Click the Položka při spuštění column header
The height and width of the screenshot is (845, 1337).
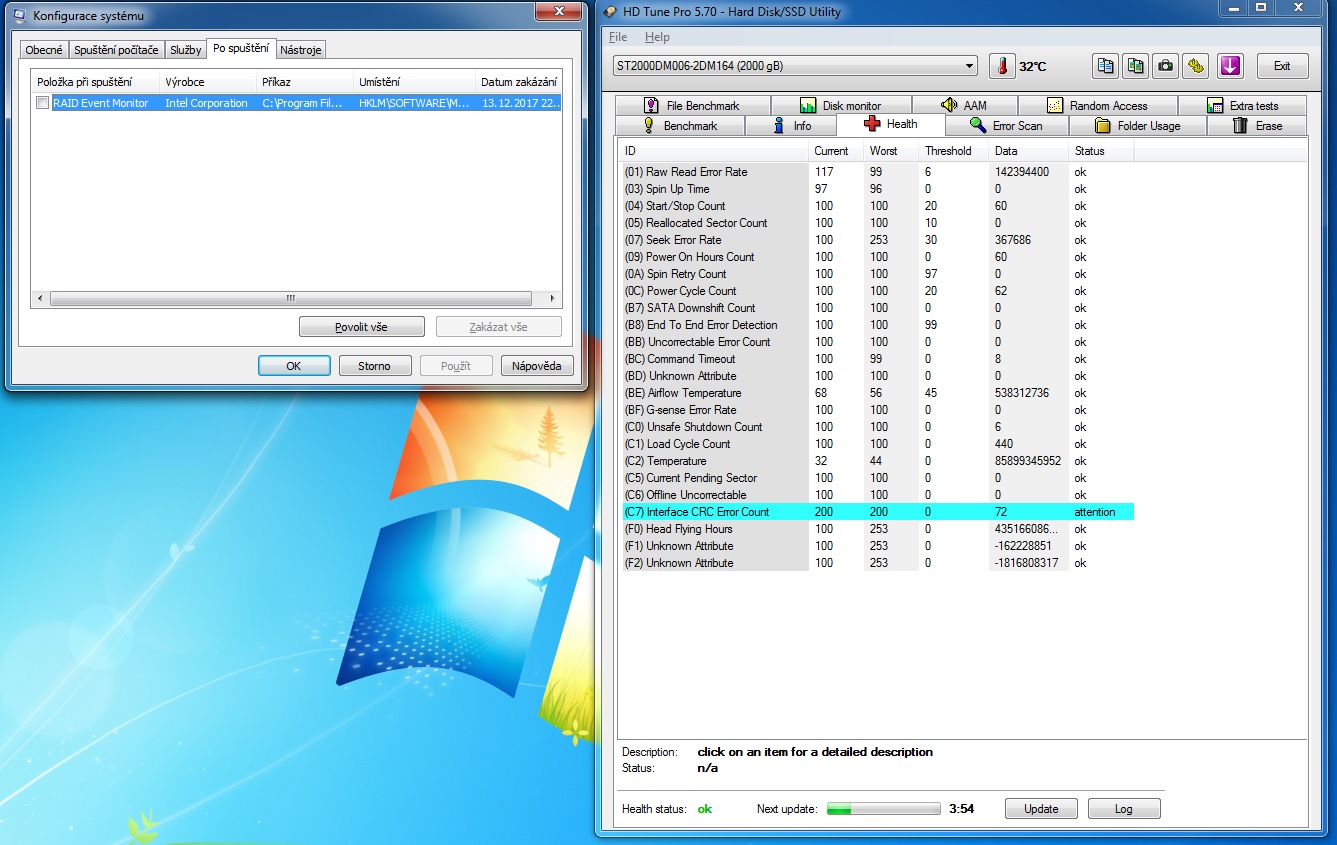[95, 82]
